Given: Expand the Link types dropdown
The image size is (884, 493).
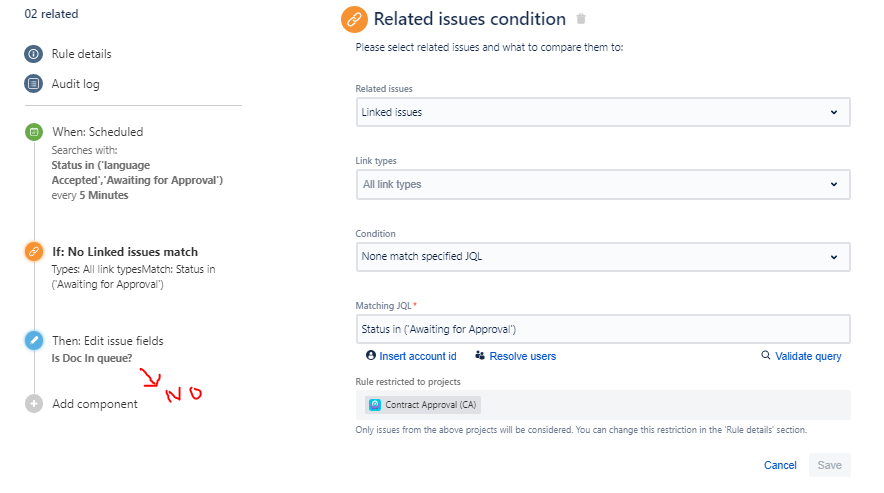Looking at the screenshot, I should (603, 184).
